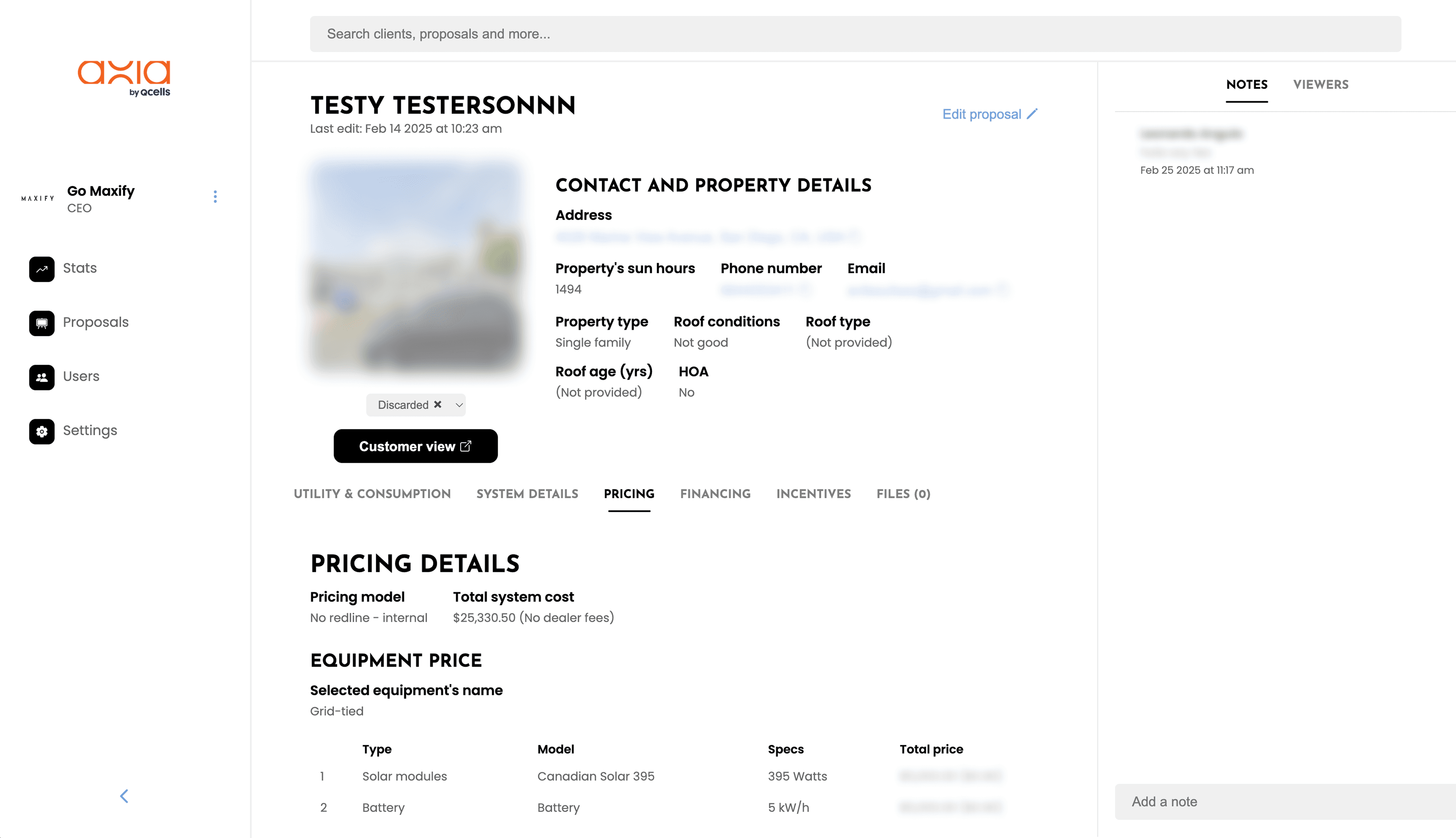Click the Add a note field
Viewport: 1456px width, 838px height.
click(1285, 802)
